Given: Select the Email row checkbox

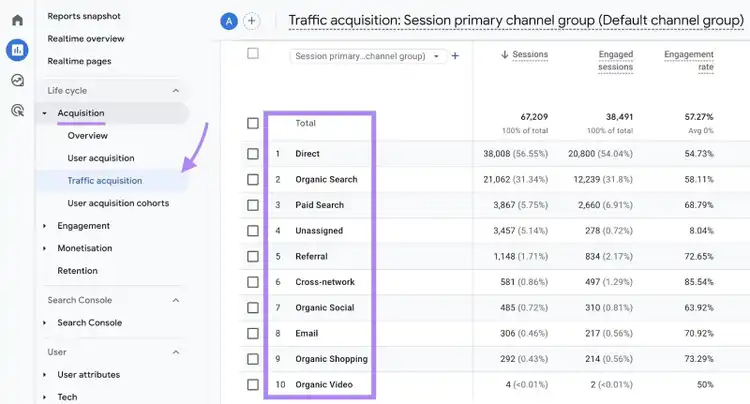Looking at the screenshot, I should (x=253, y=333).
